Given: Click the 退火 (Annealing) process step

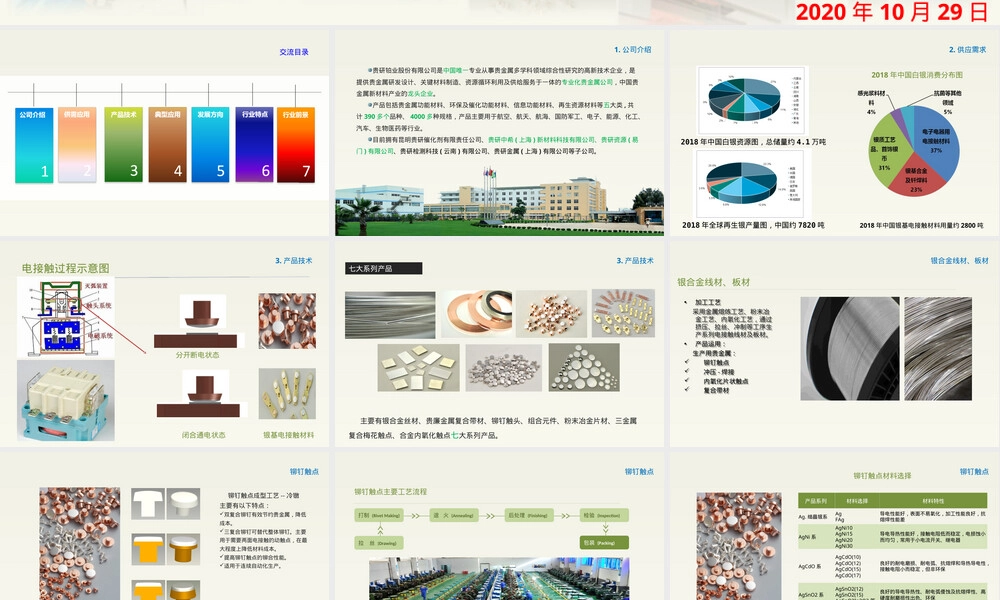Looking at the screenshot, I should point(453,515).
